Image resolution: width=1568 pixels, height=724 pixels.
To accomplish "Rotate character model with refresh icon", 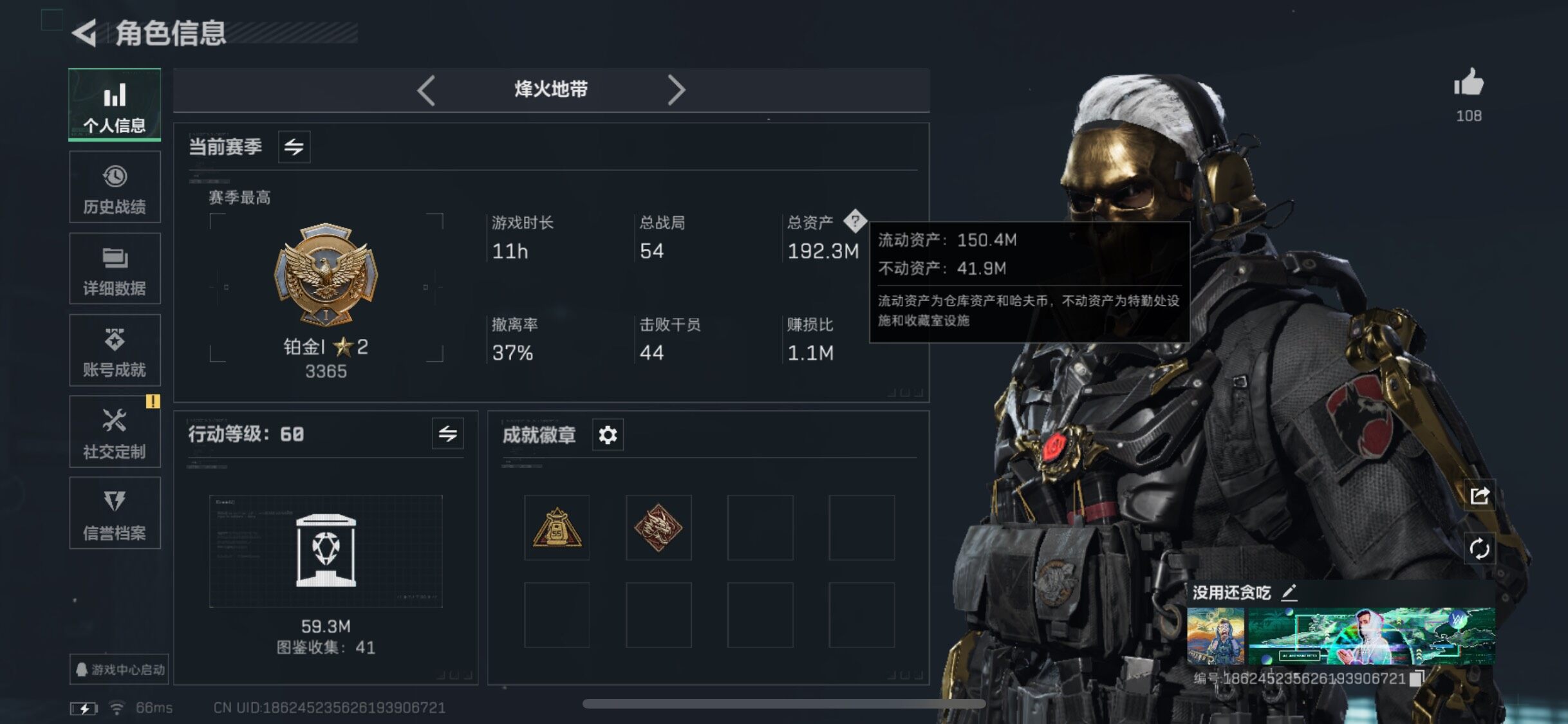I will (1479, 549).
